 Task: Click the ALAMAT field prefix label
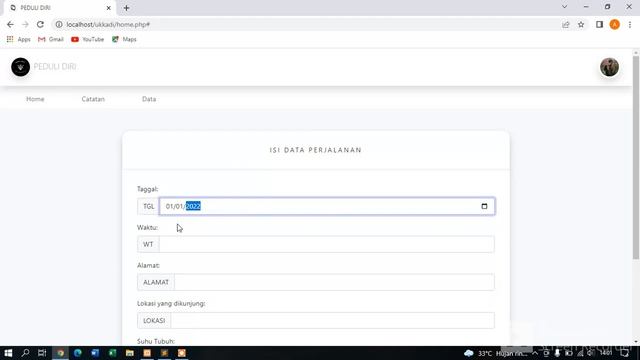click(x=156, y=282)
